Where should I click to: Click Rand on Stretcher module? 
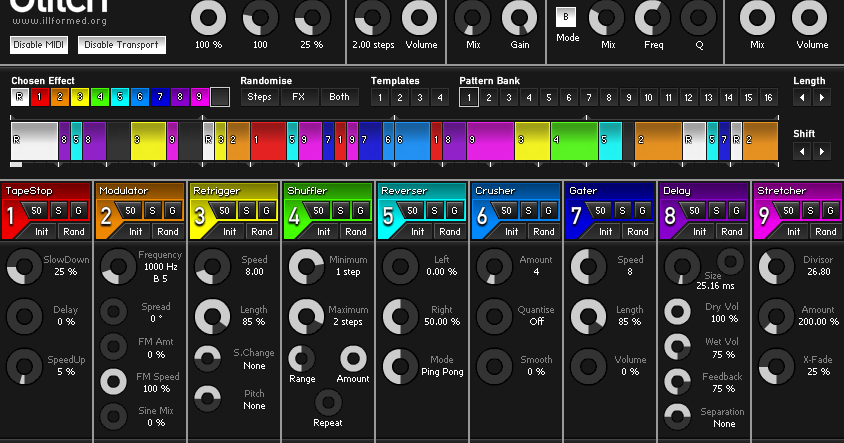point(826,231)
